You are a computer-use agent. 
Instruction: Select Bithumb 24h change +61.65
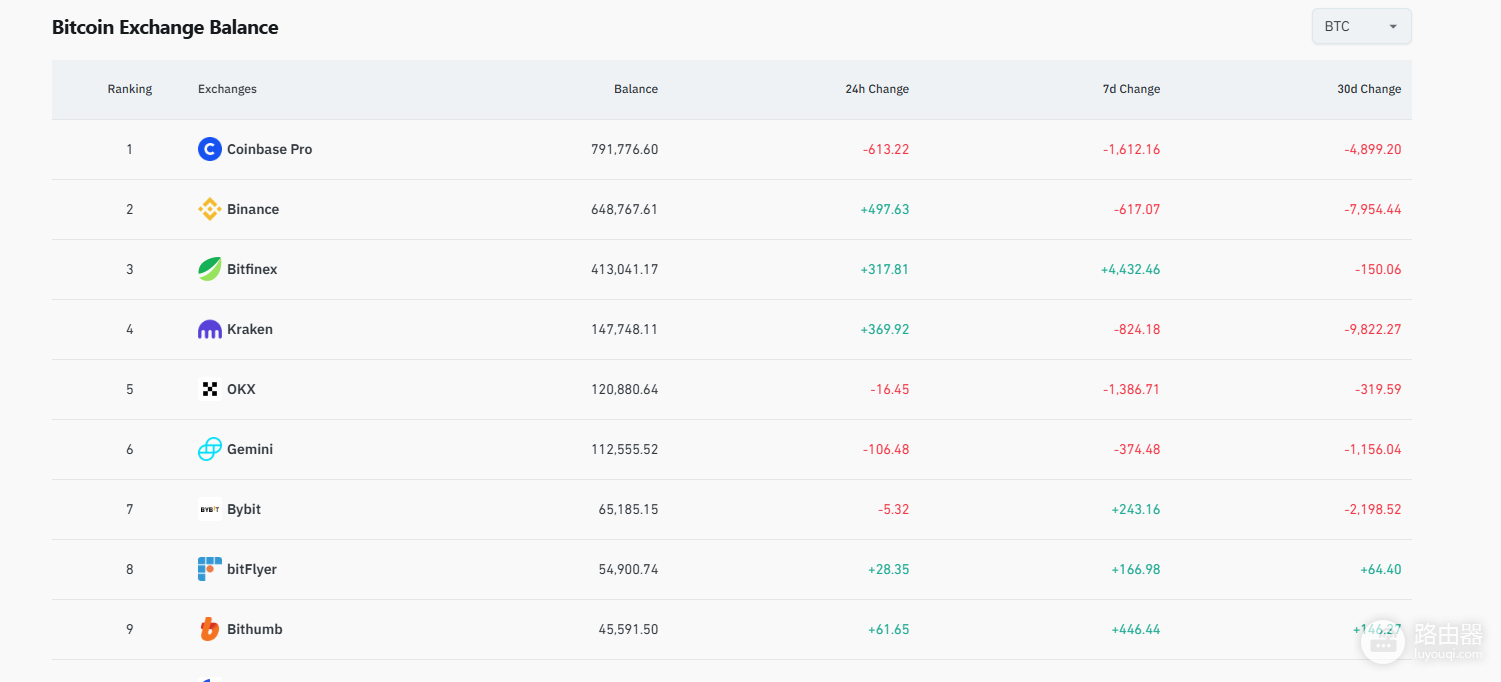[x=889, y=629]
